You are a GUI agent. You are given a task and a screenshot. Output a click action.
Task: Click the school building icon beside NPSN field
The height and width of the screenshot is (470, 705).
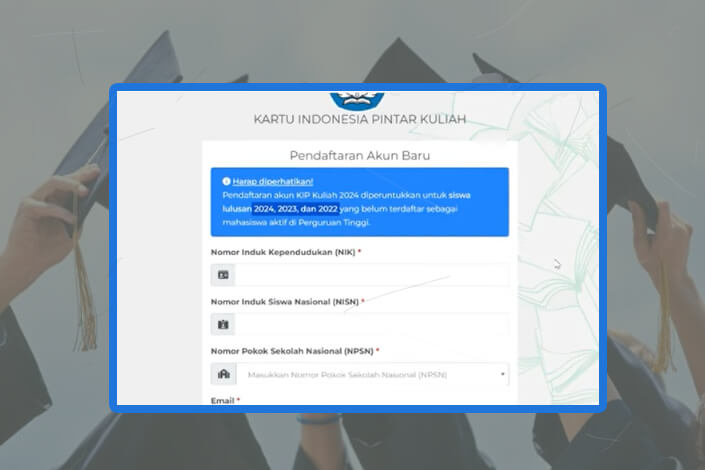[x=223, y=374]
